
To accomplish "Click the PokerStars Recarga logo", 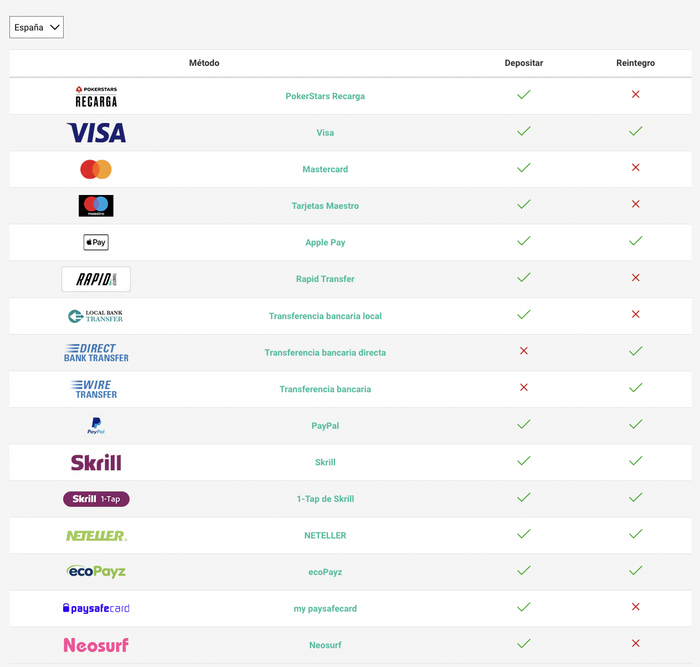I will coord(96,96).
